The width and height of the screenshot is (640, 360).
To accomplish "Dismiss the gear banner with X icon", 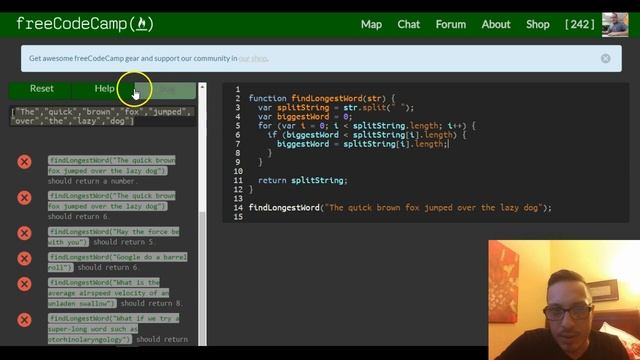I will (606, 58).
